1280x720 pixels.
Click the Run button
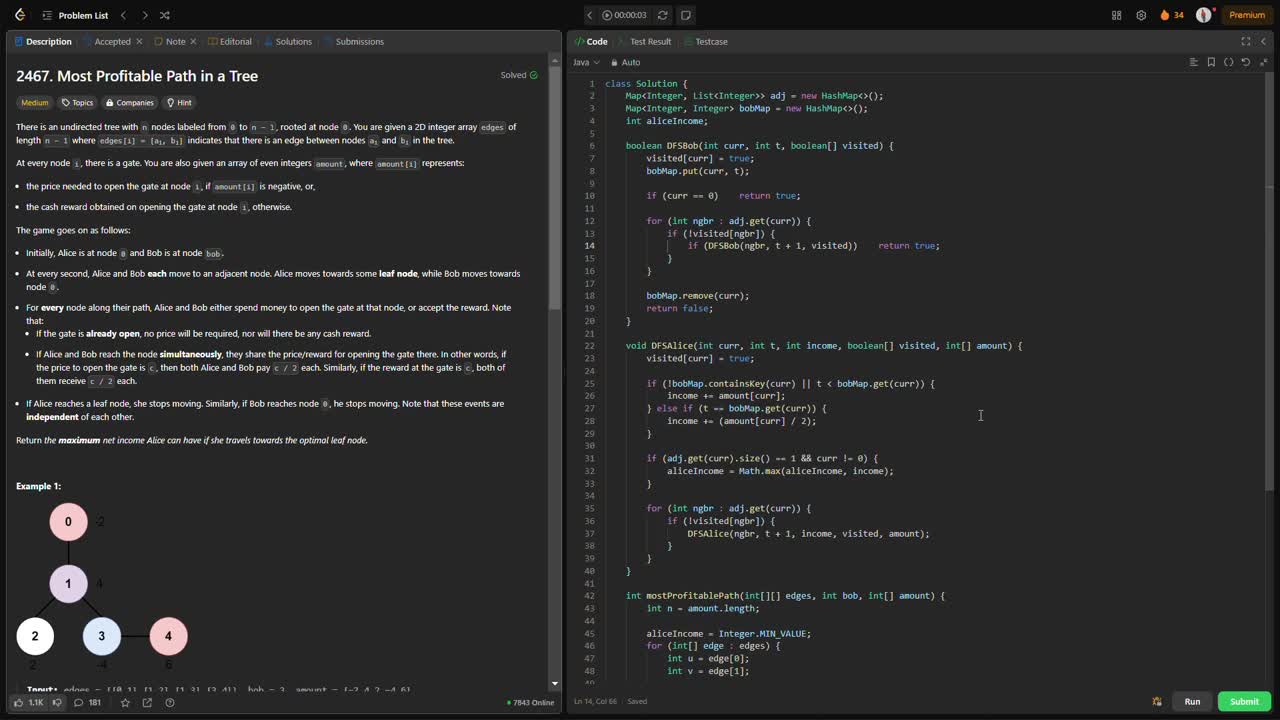[1192, 701]
